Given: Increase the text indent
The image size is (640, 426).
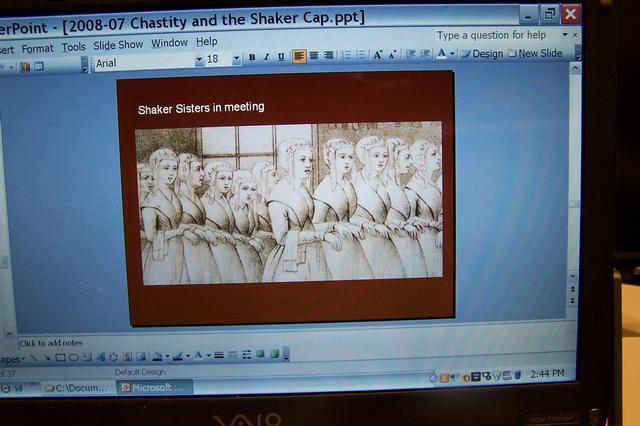Looking at the screenshot, I should 425,54.
